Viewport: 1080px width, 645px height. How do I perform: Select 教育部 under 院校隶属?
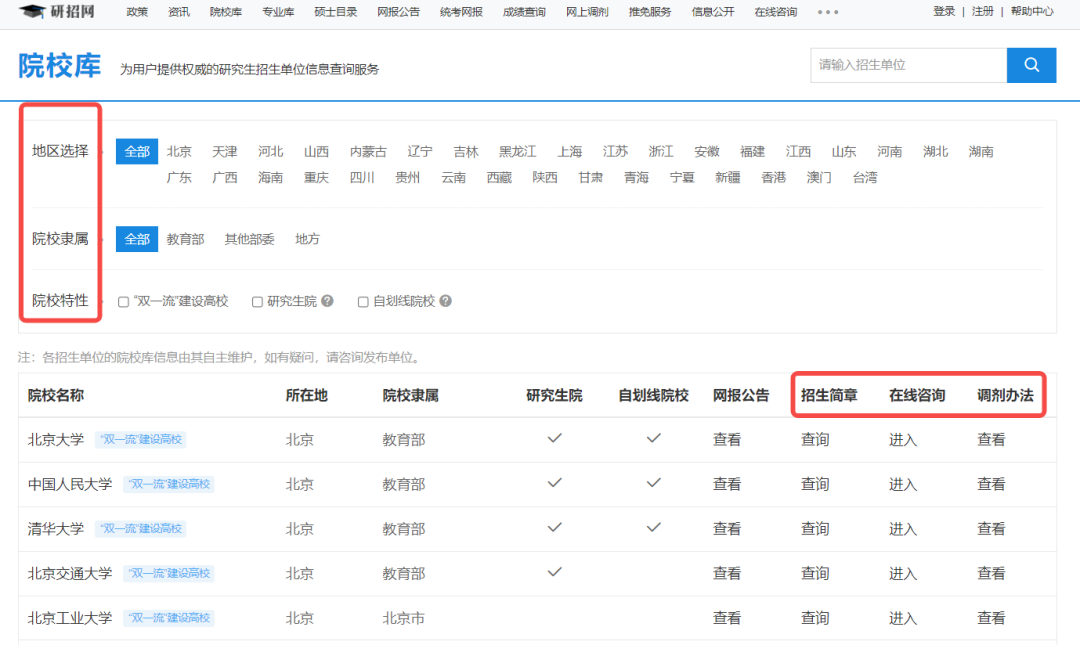click(x=185, y=239)
